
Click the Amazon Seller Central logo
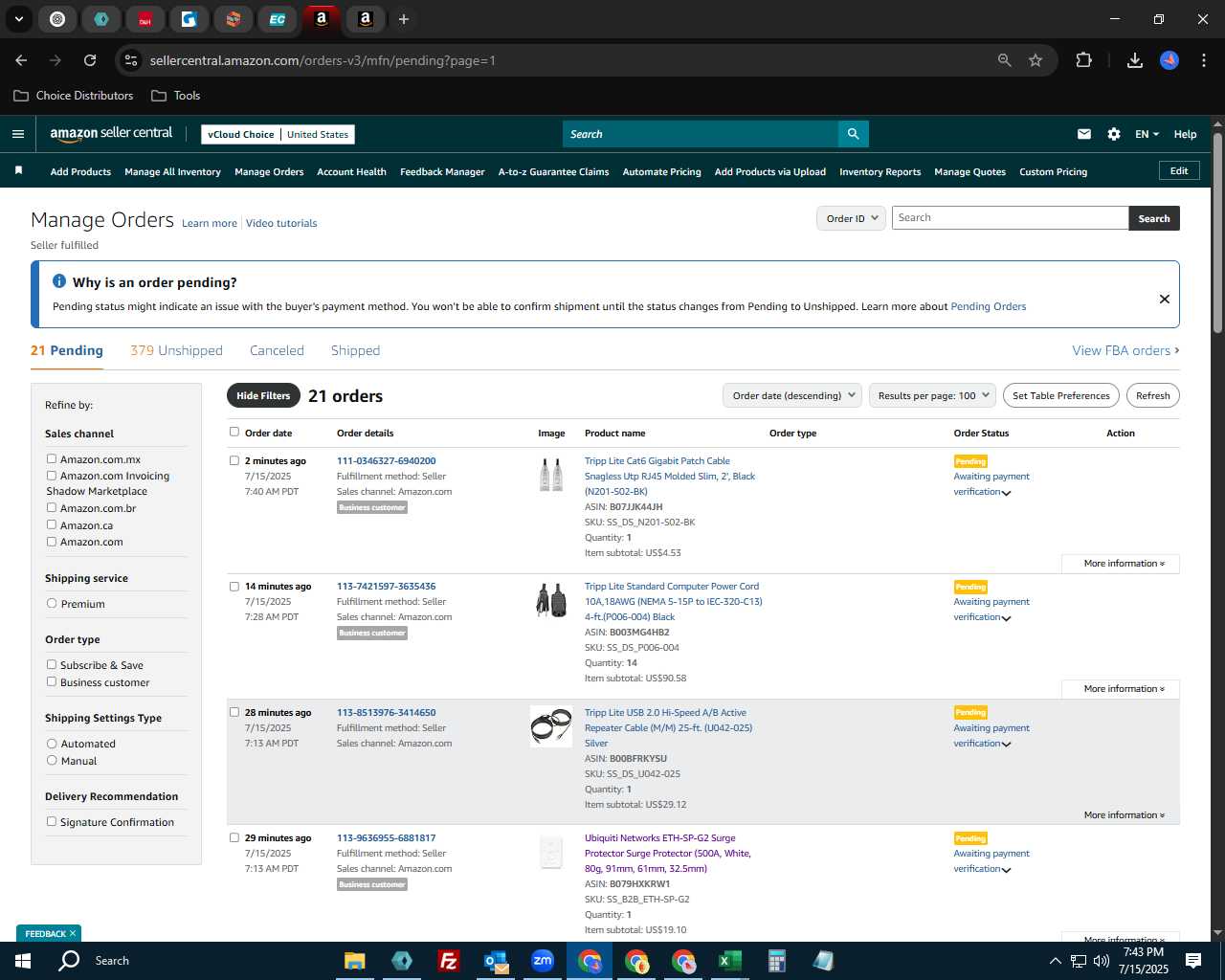click(x=111, y=134)
